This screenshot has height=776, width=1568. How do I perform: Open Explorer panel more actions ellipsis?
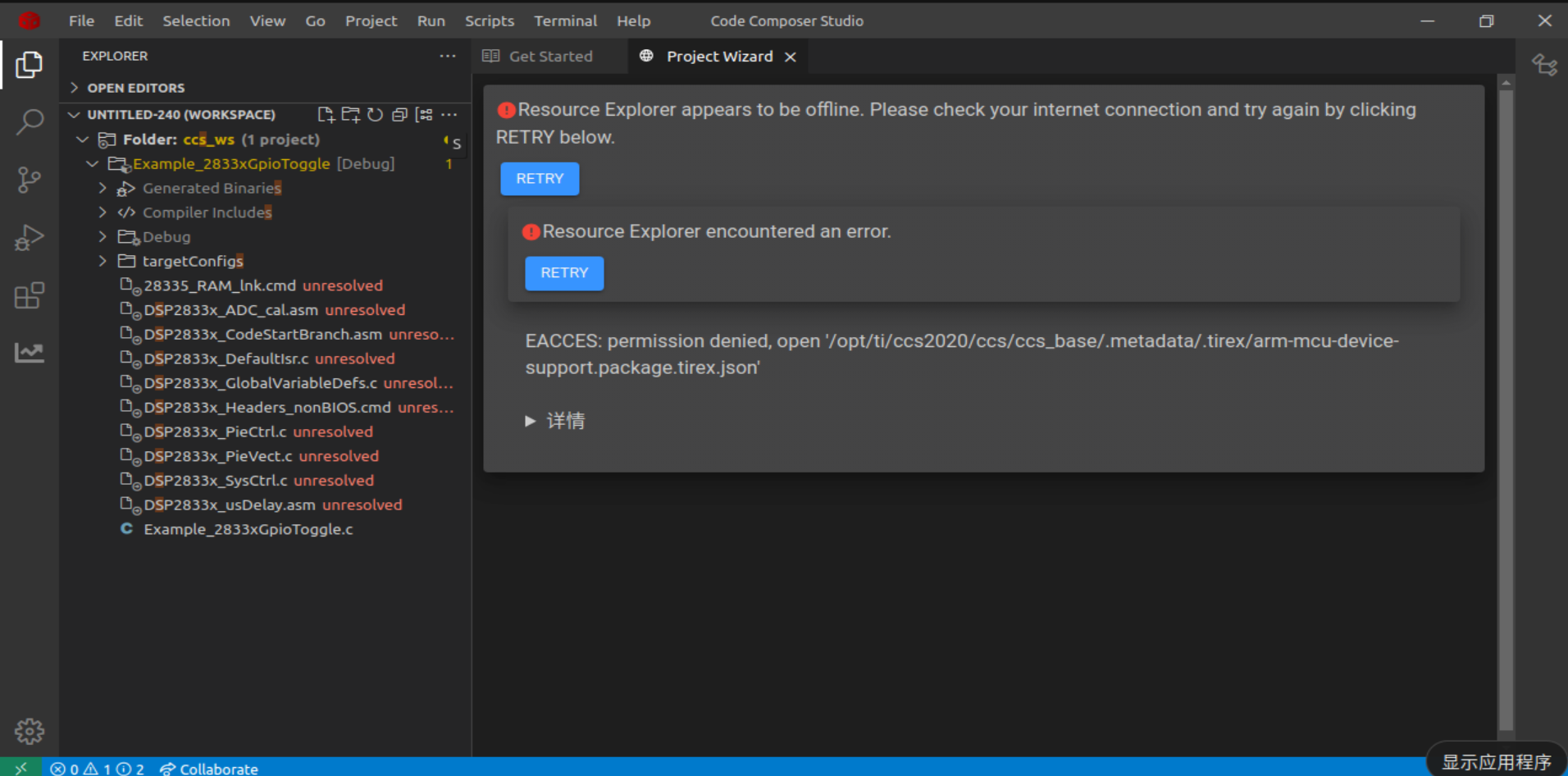tap(448, 56)
